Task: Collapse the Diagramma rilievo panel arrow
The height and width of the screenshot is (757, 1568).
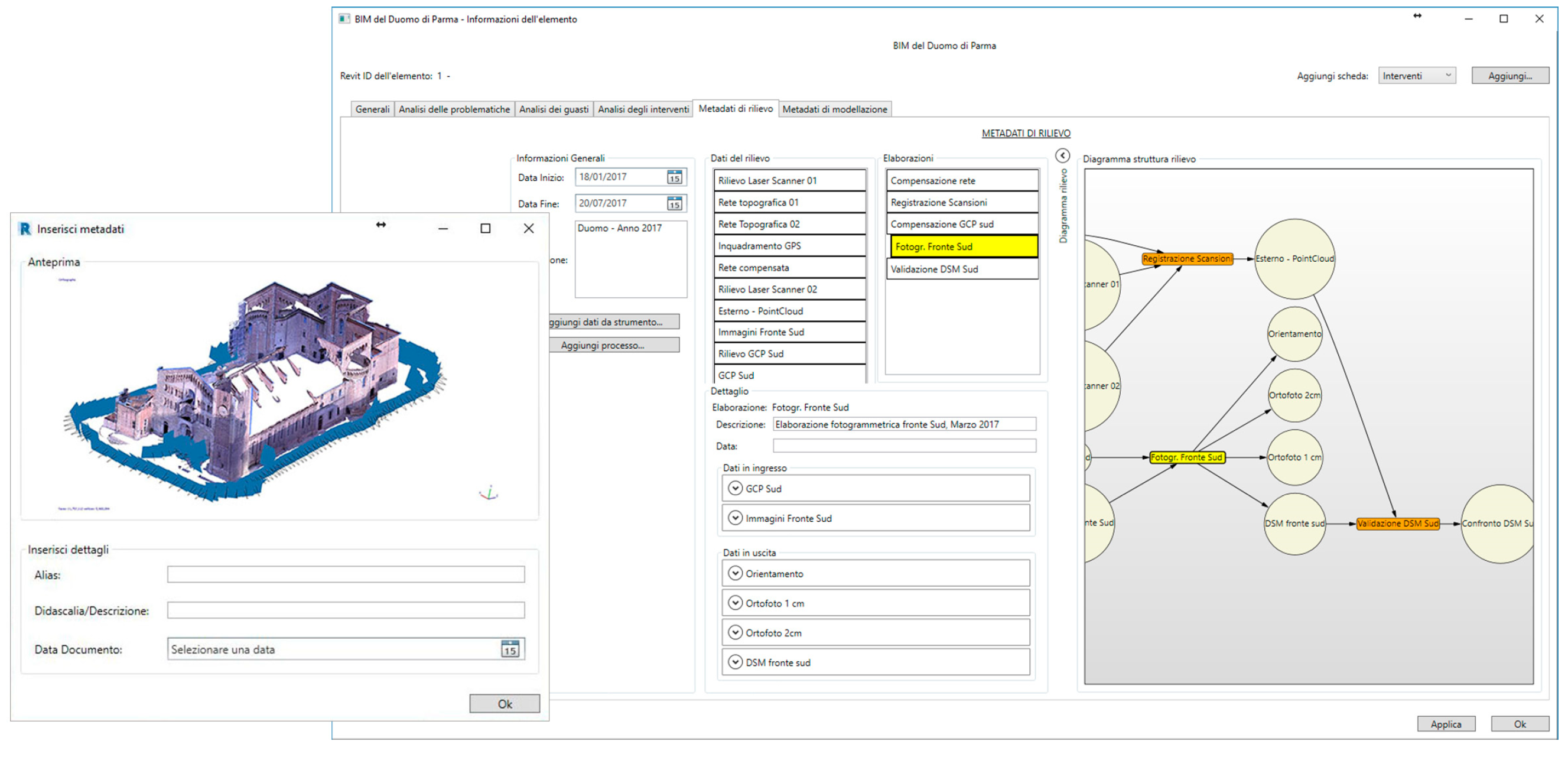Action: pos(1062,156)
